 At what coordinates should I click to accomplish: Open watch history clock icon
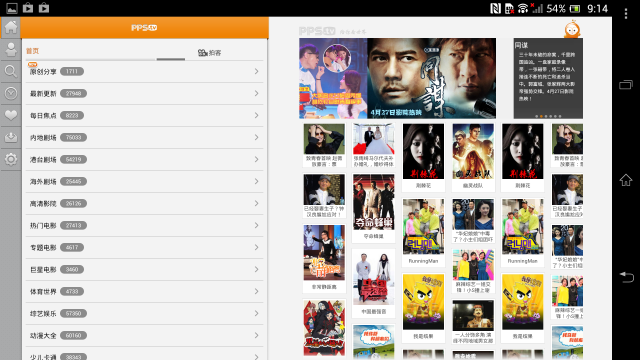click(11, 93)
